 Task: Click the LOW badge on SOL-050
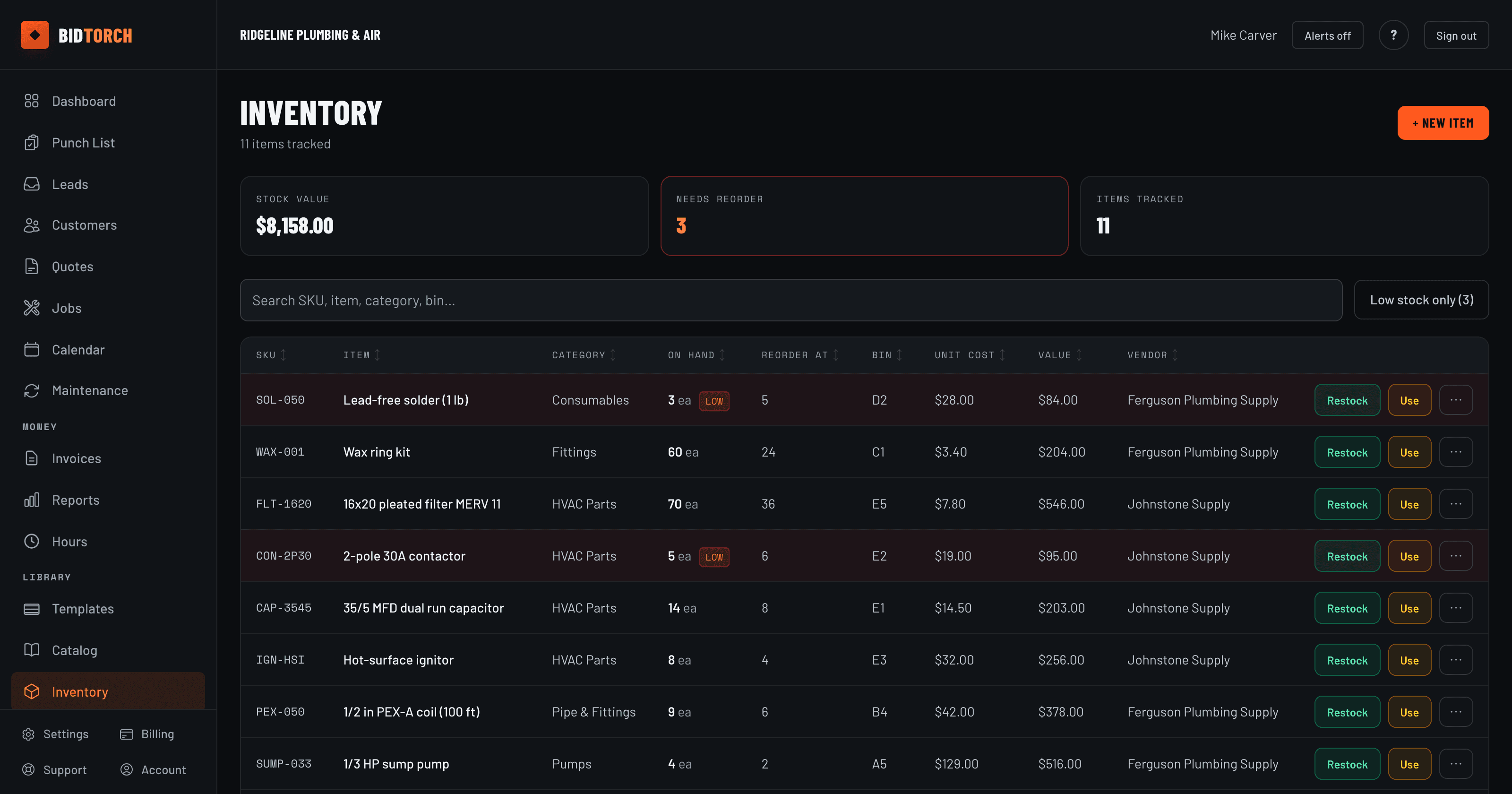(714, 401)
